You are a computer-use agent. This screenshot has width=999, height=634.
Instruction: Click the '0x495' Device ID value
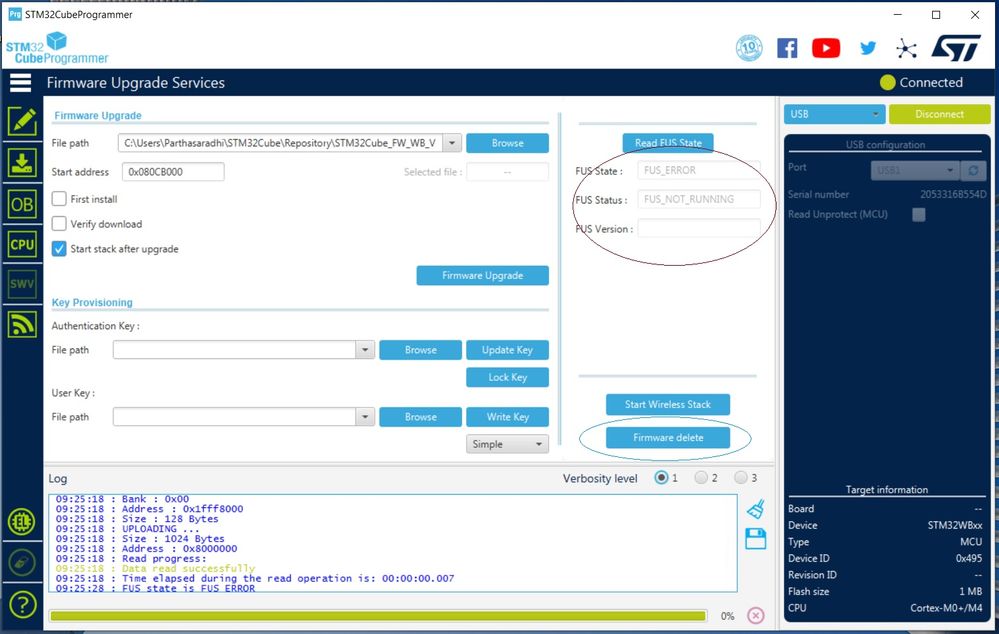(x=968, y=558)
